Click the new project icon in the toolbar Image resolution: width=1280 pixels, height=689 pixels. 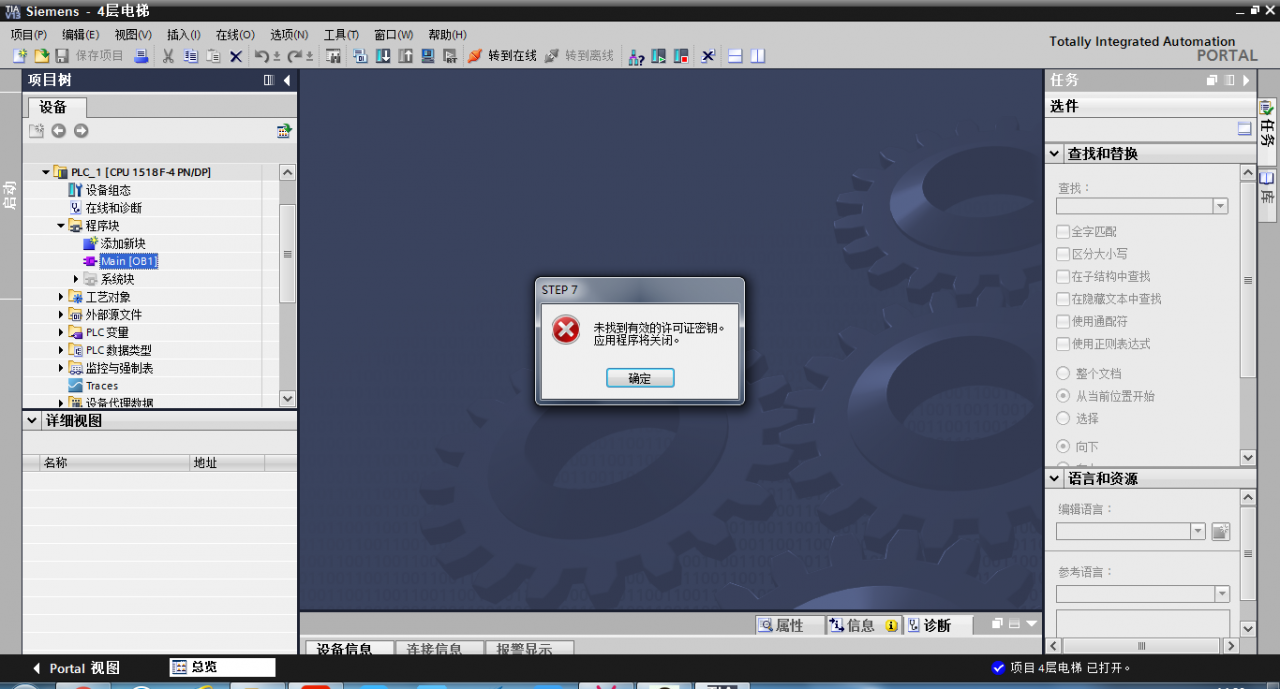point(19,56)
